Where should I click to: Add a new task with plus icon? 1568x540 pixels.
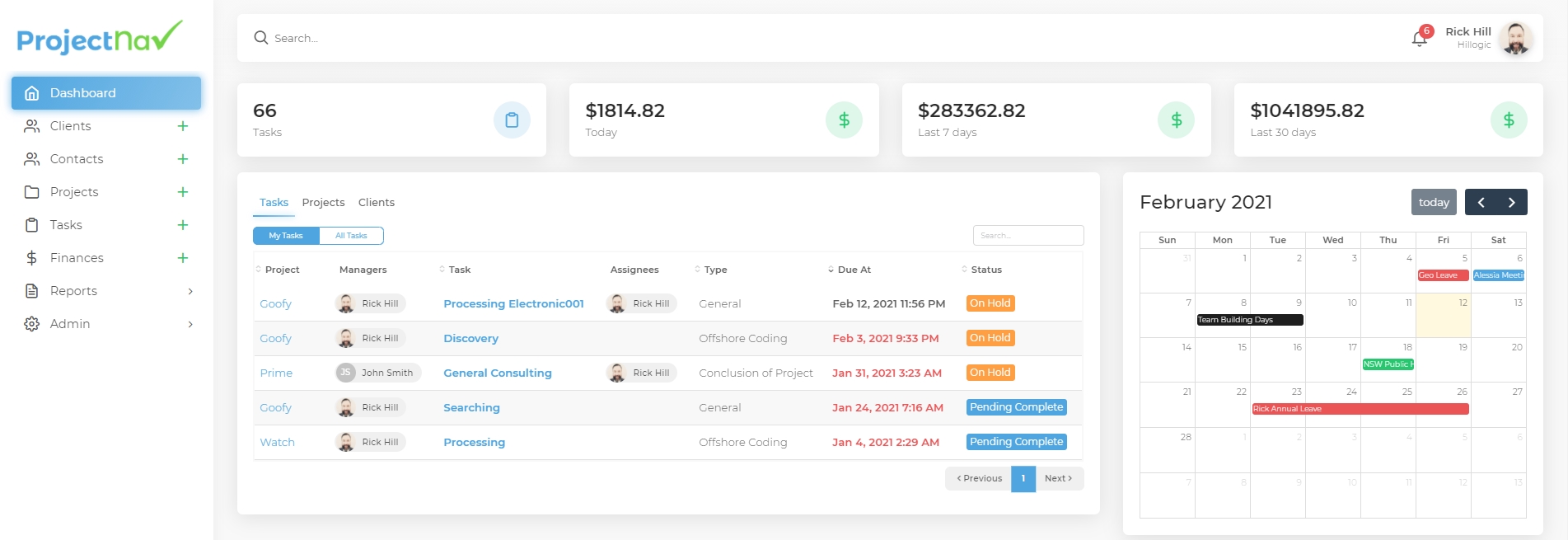coord(183,225)
